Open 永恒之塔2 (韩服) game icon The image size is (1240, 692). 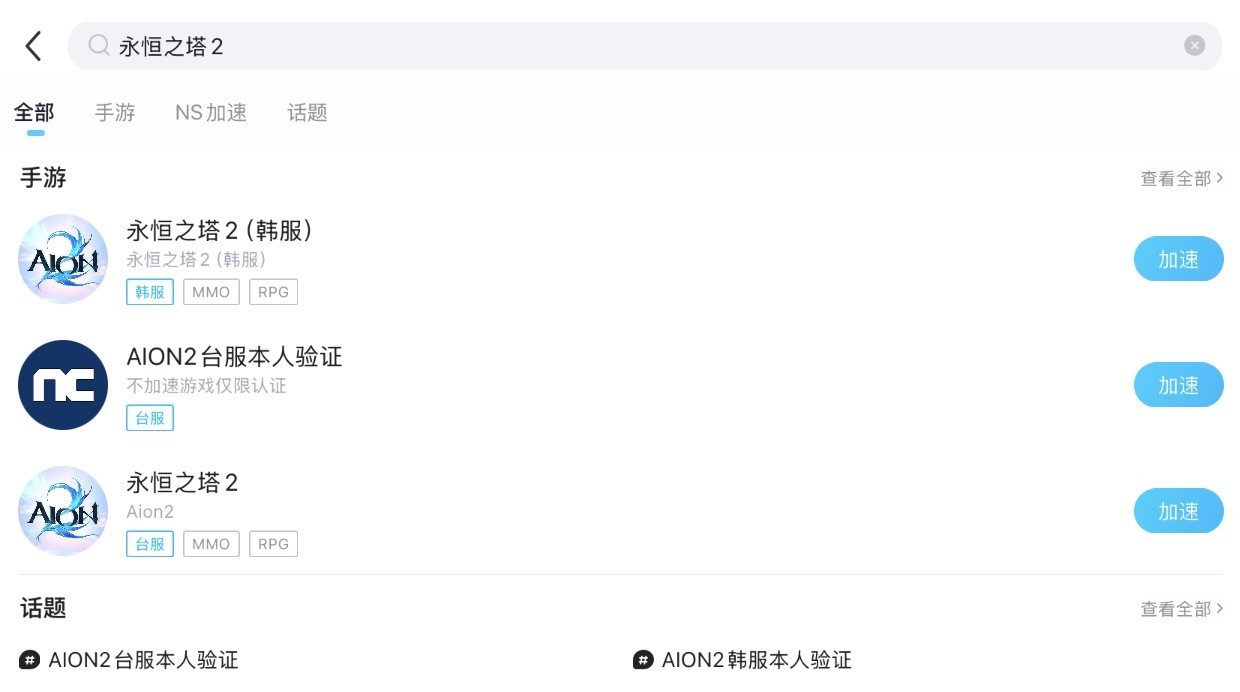coord(63,259)
